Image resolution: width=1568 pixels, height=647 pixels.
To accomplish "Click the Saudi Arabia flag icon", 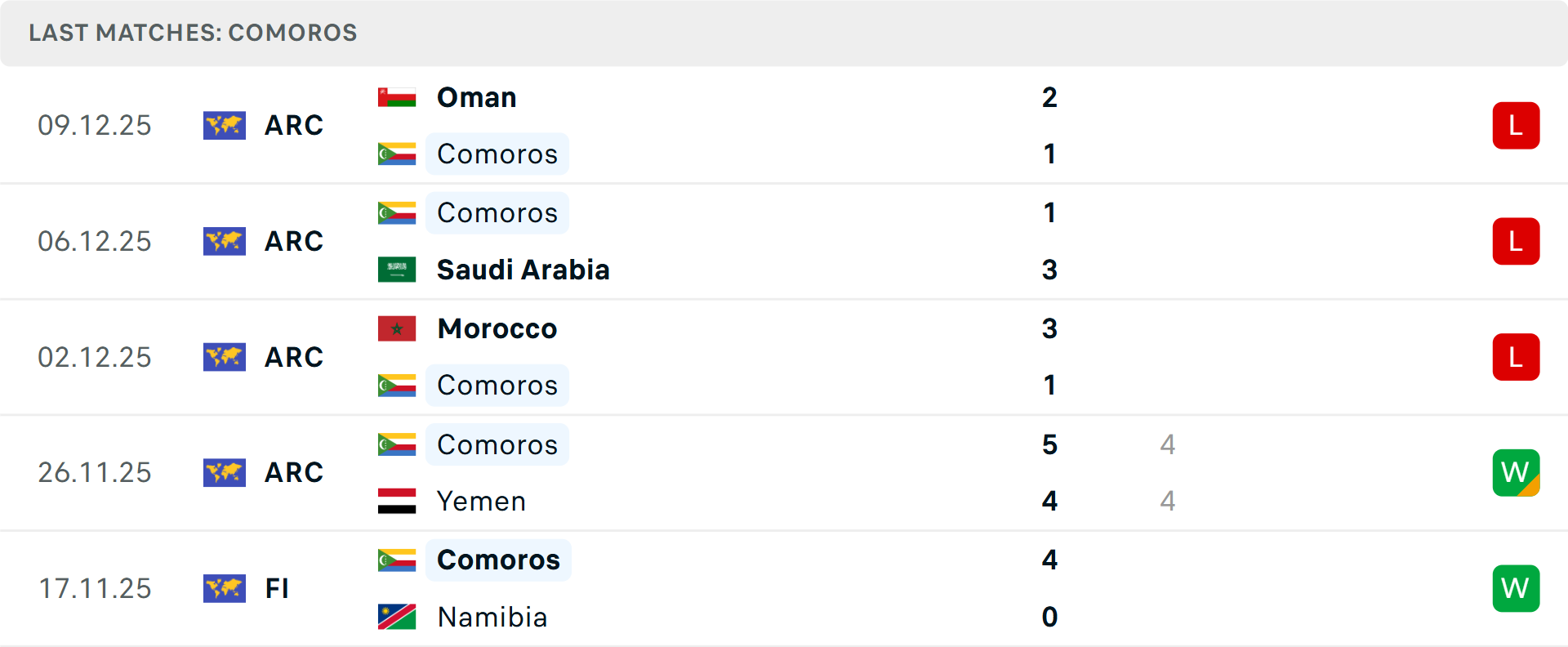I will point(397,270).
